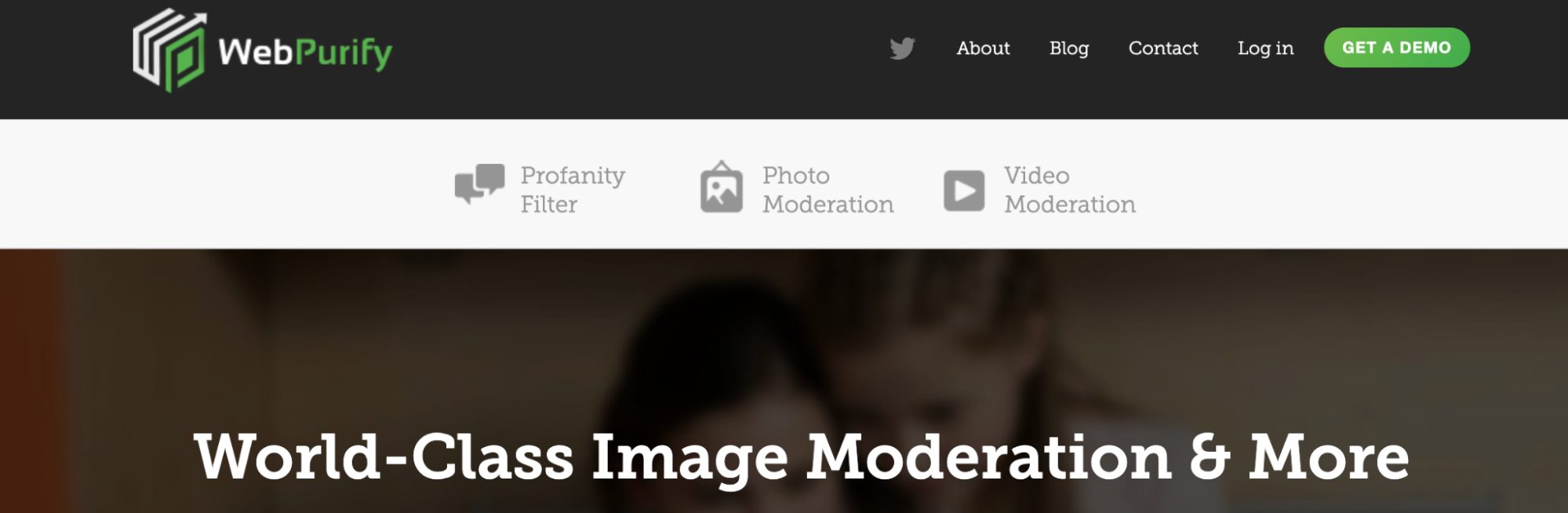The image size is (1568, 513).
Task: Select the Video Moderation text label
Action: tap(1070, 189)
